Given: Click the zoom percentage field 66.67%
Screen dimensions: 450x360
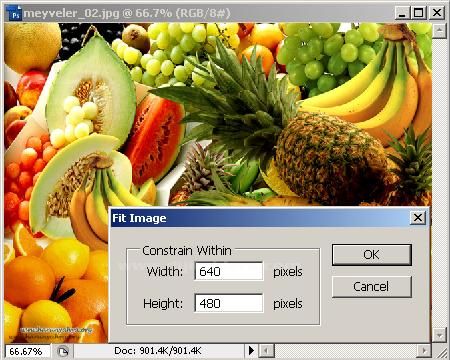Looking at the screenshot, I should tap(27, 351).
